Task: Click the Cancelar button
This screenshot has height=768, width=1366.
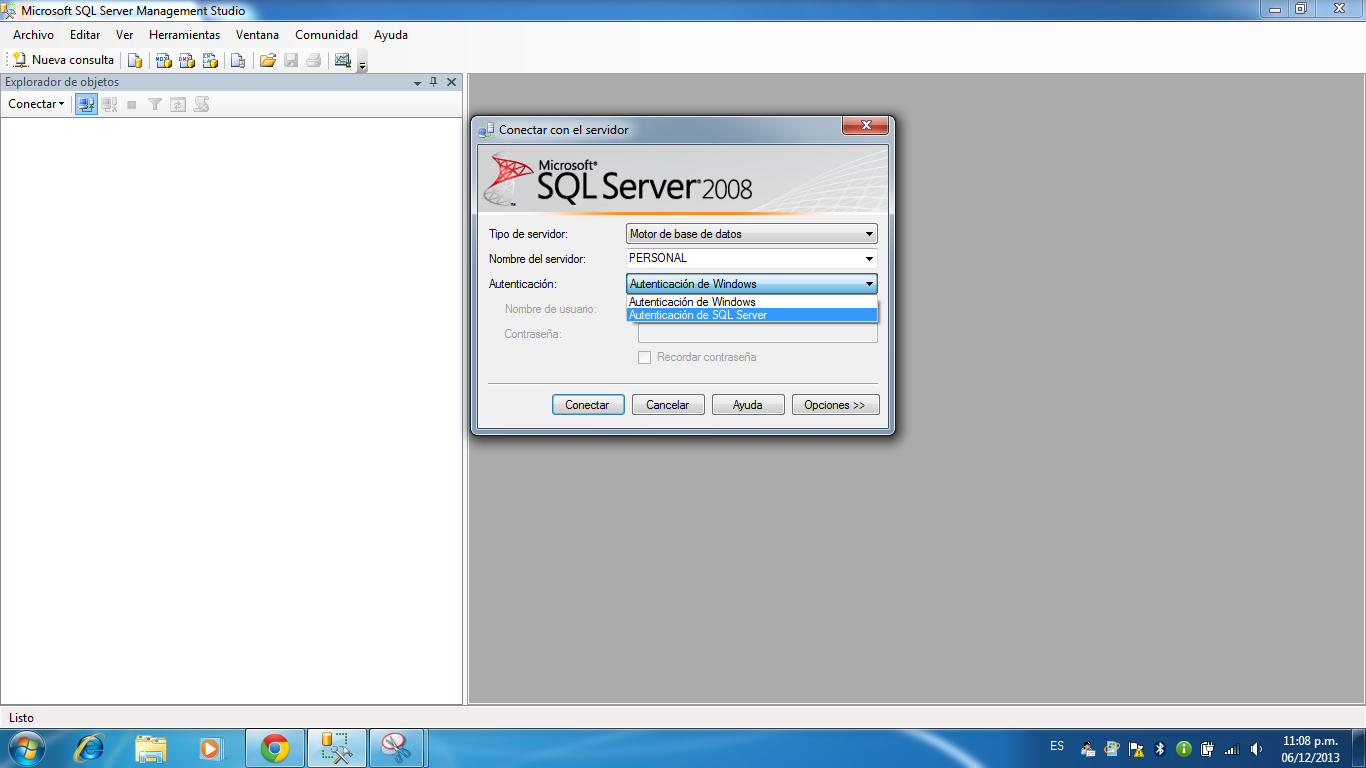Action: coord(668,405)
